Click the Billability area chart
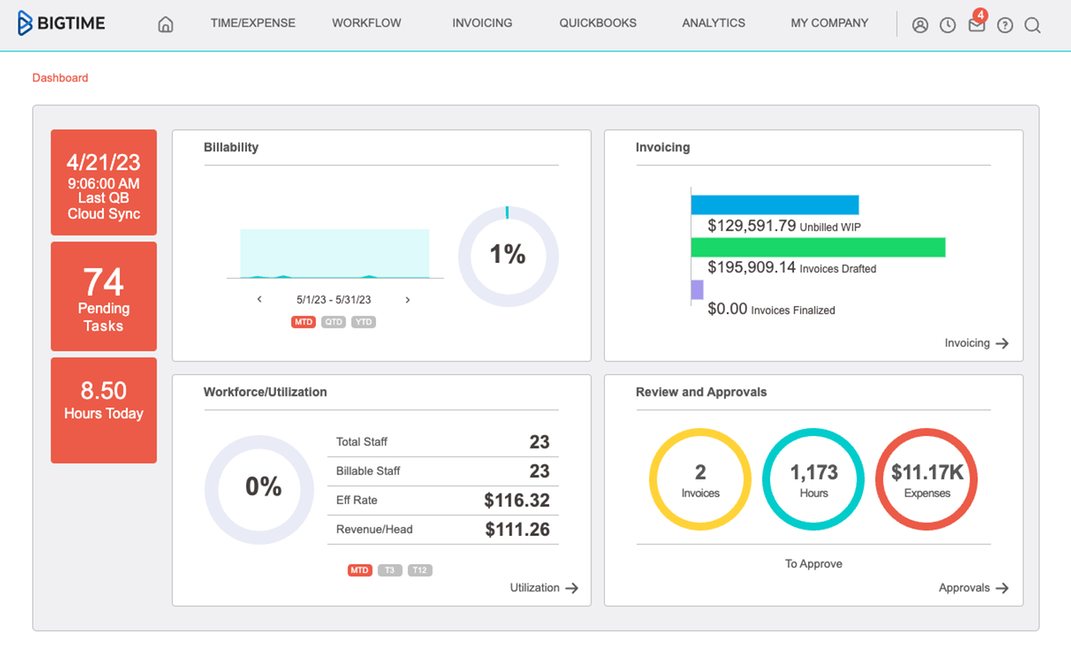1071x660 pixels. 335,253
